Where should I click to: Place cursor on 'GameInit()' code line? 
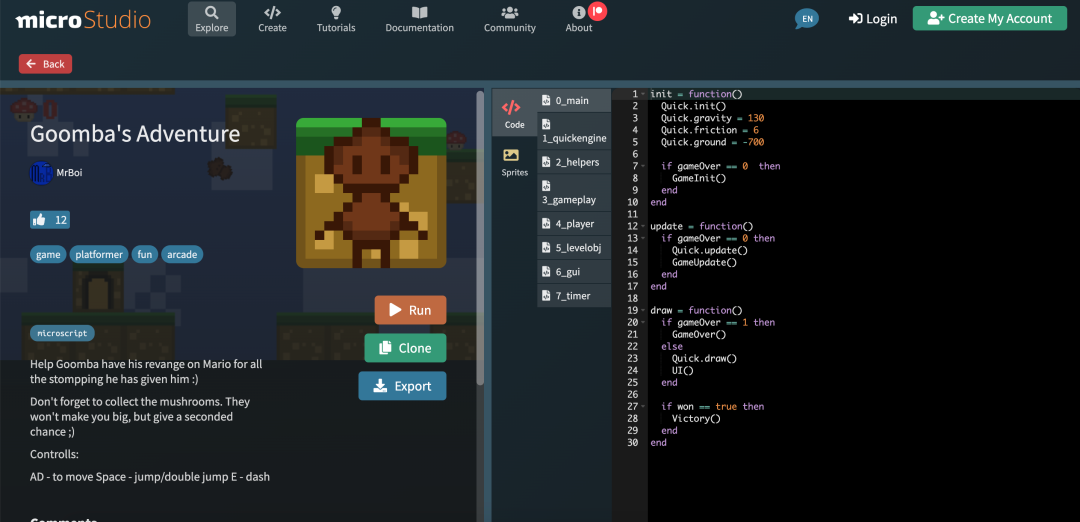(x=699, y=178)
